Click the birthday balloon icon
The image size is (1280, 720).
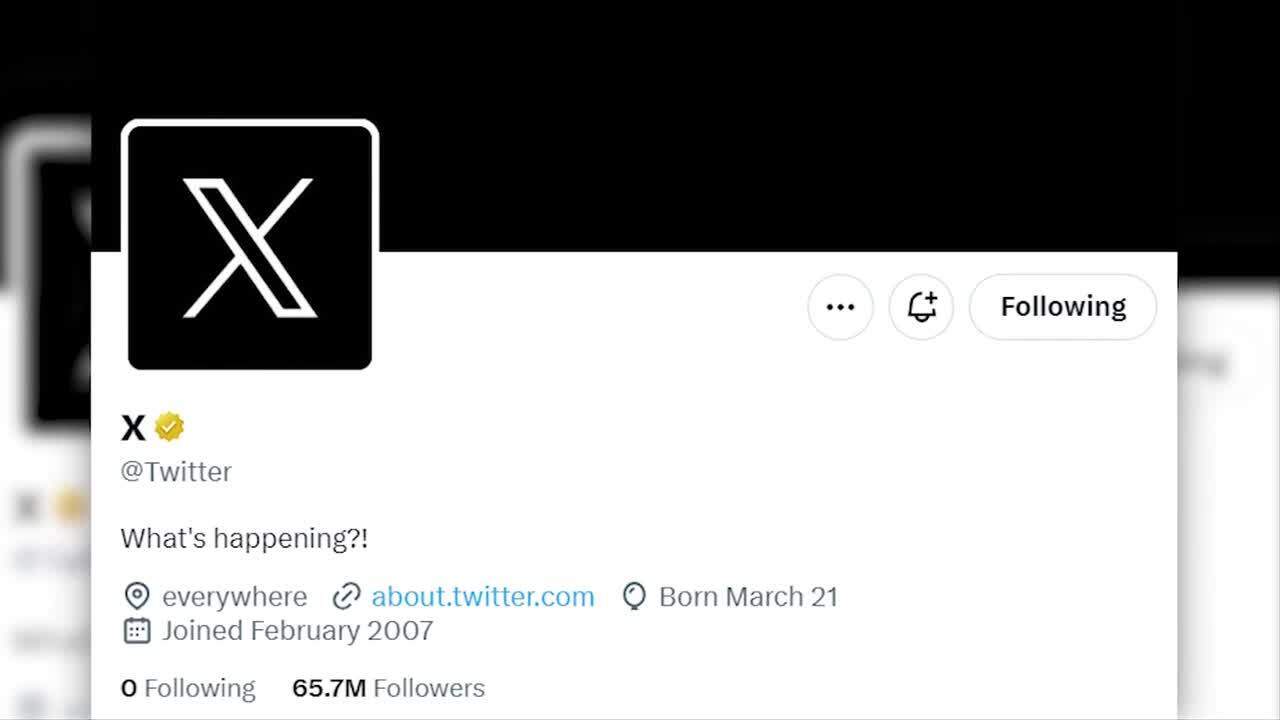coord(634,597)
